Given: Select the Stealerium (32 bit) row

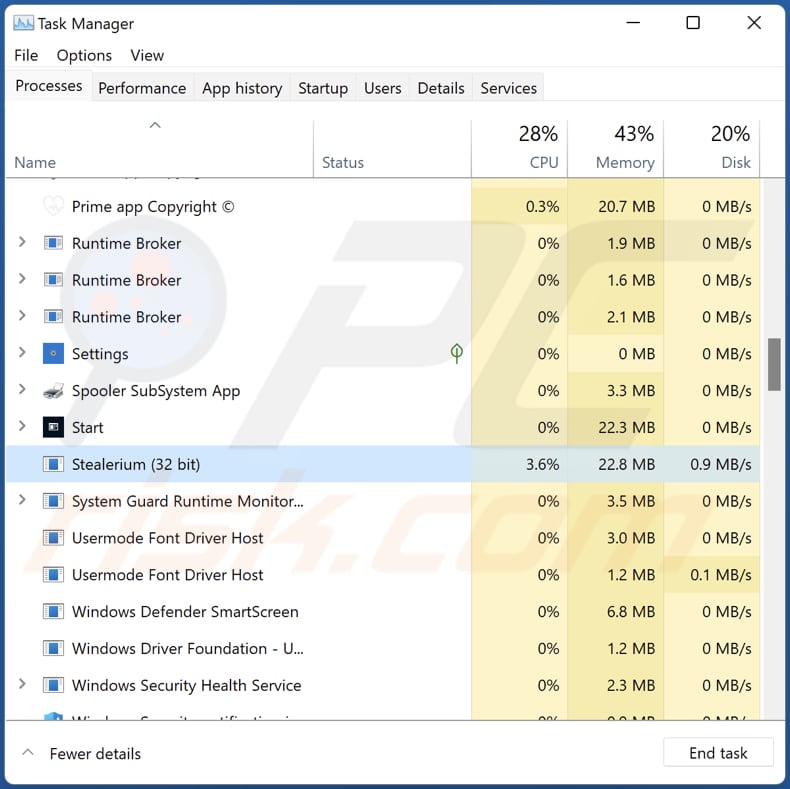Looking at the screenshot, I should click(383, 464).
